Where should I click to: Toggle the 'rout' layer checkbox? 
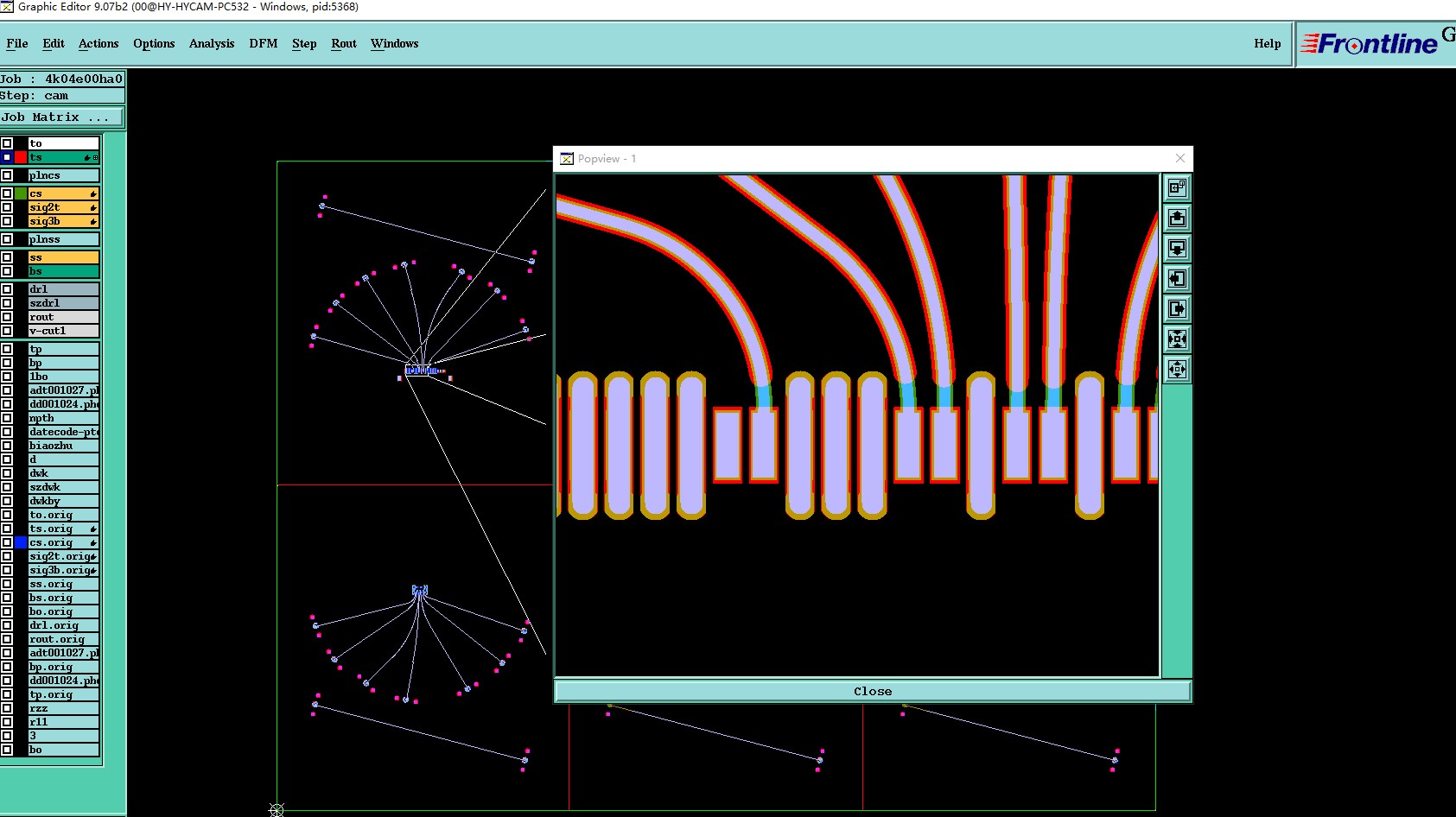click(7, 317)
